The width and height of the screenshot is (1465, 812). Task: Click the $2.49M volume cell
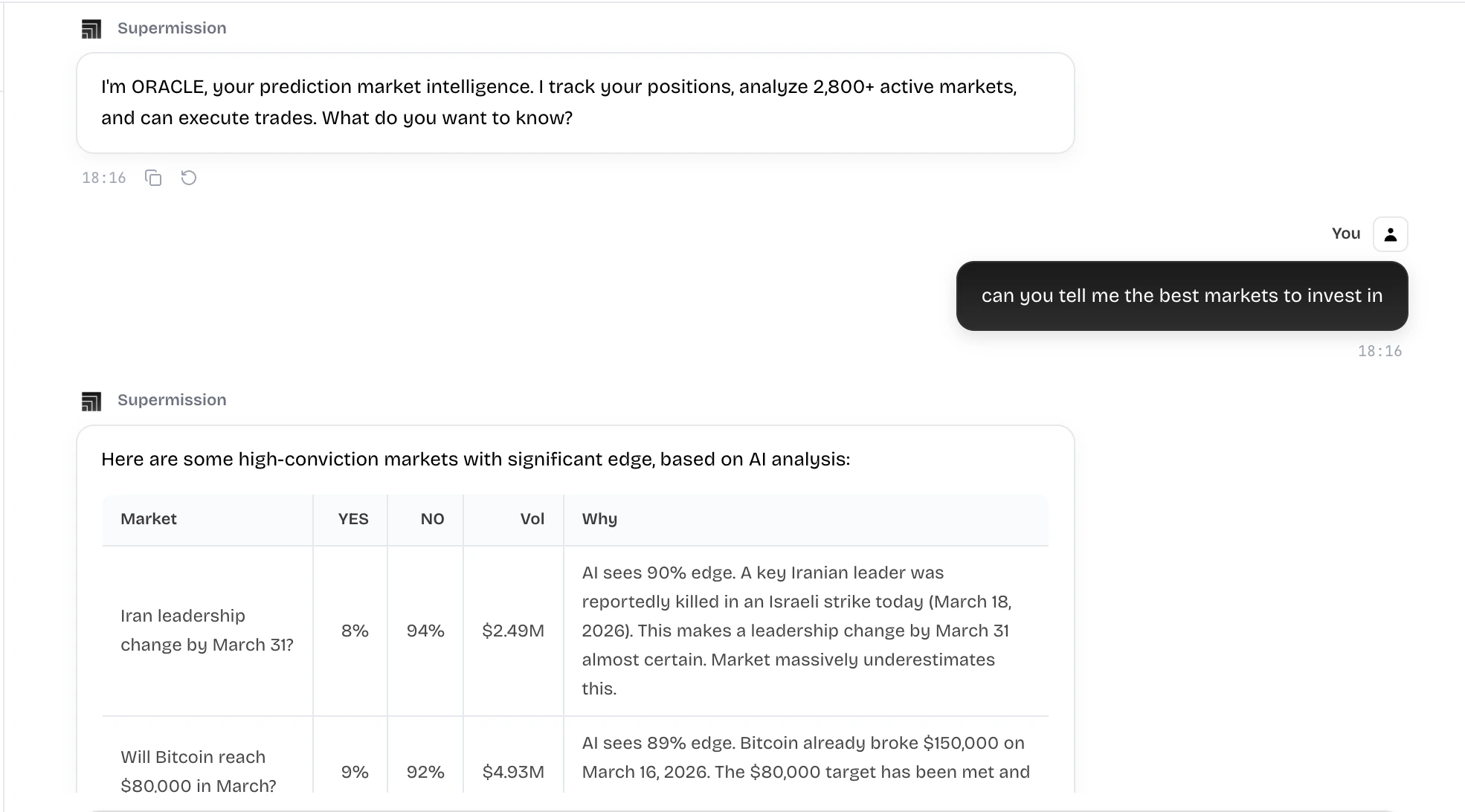[x=512, y=631]
